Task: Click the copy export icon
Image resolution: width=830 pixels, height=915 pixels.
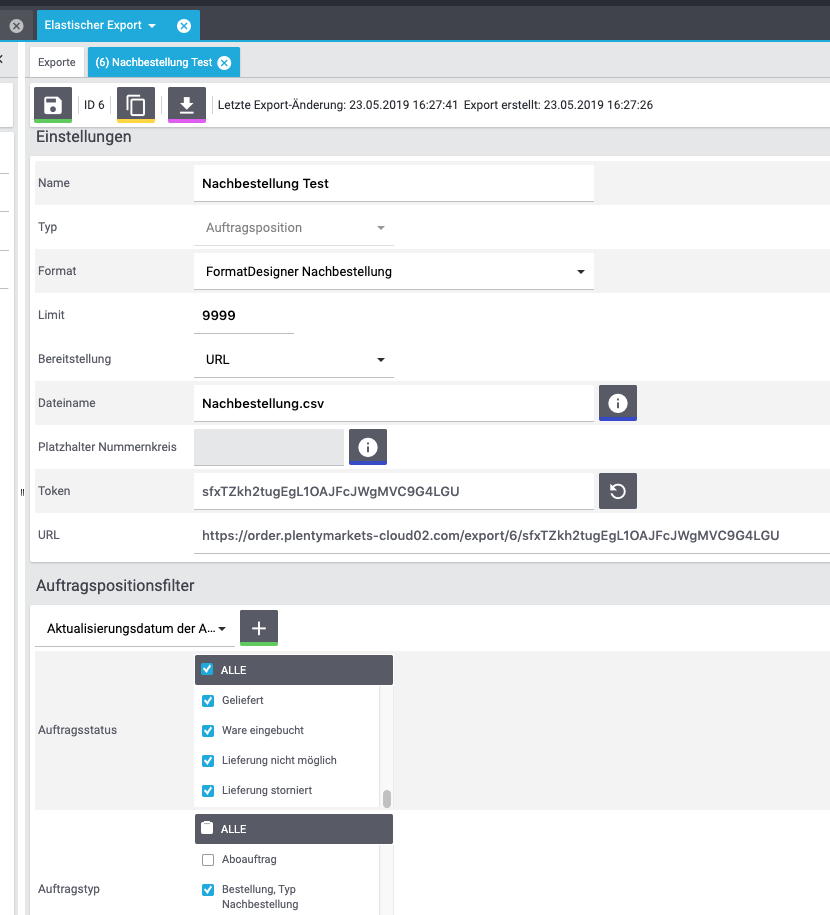Action: 136,104
